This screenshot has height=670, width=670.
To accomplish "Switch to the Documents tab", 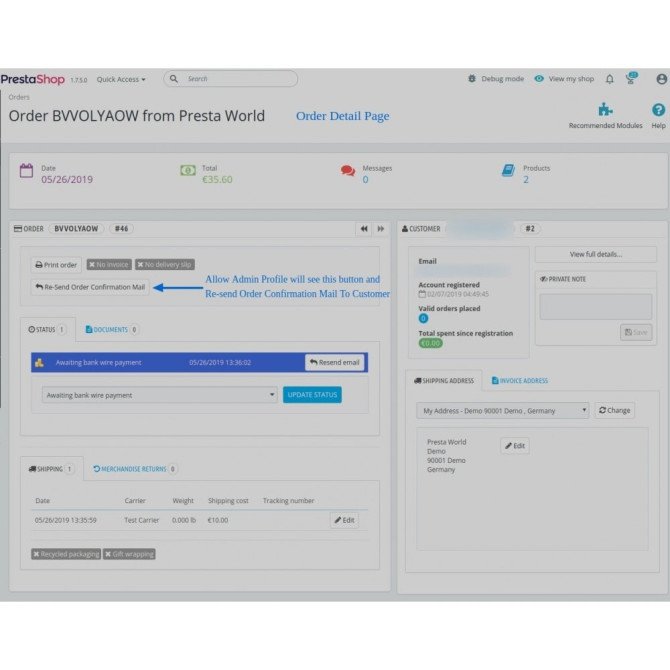I will click(112, 329).
